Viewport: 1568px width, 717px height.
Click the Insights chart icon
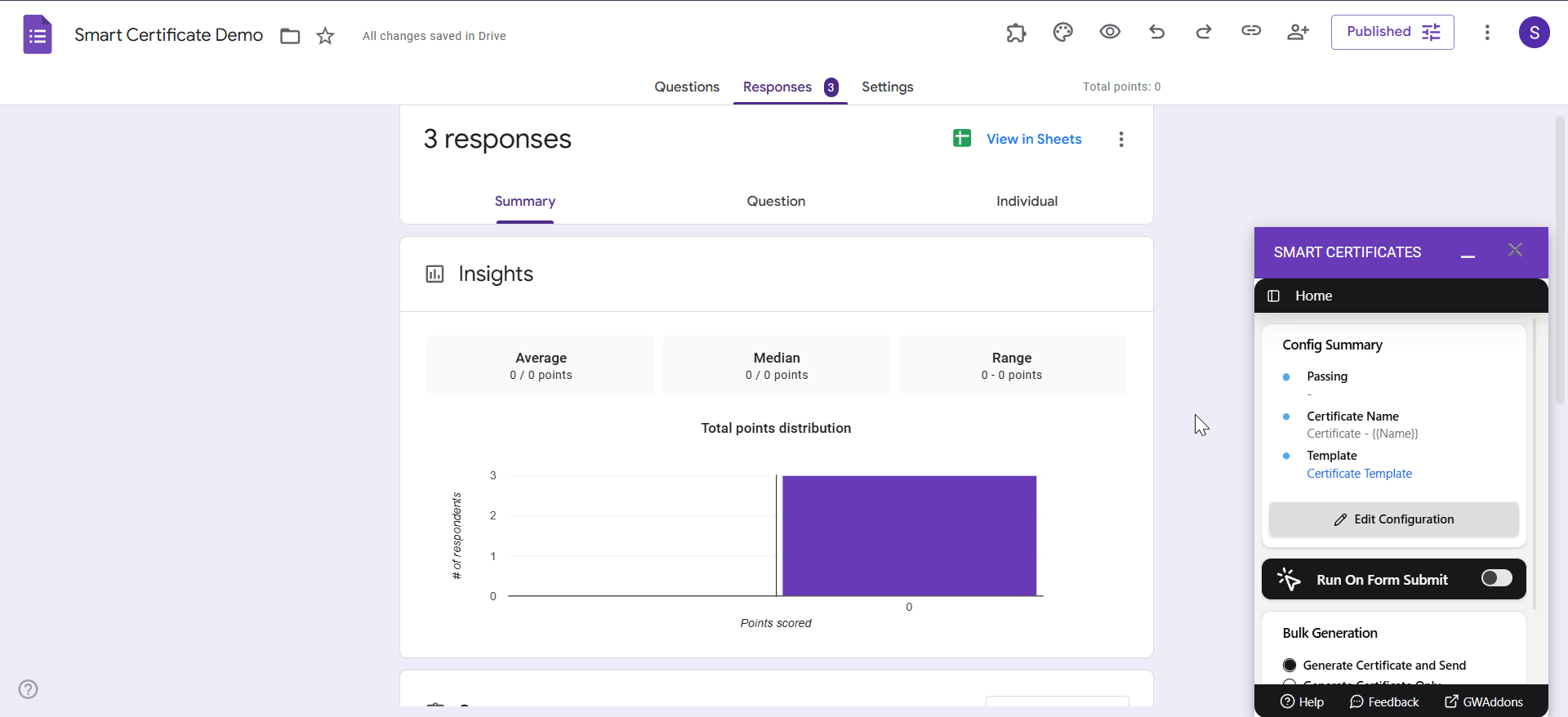pos(434,274)
